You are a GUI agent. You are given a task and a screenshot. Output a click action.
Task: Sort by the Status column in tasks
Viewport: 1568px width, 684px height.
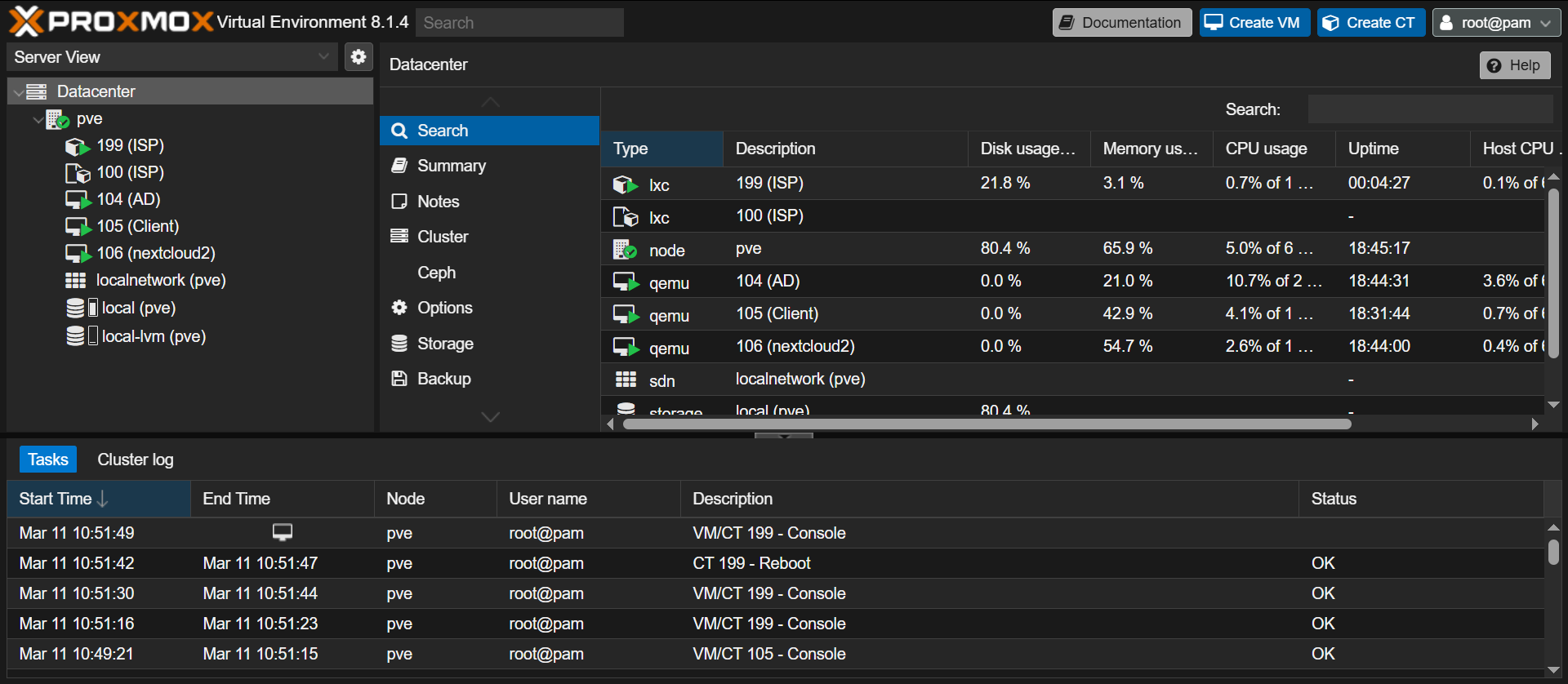click(x=1421, y=499)
